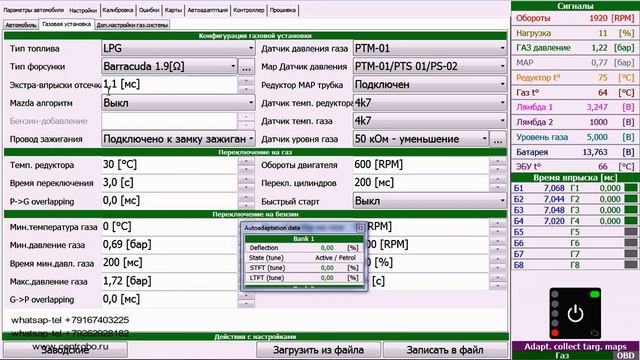The width and height of the screenshot is (640, 360).
Task: Adjust Обороты двигателя with its stepper
Action: (498, 165)
